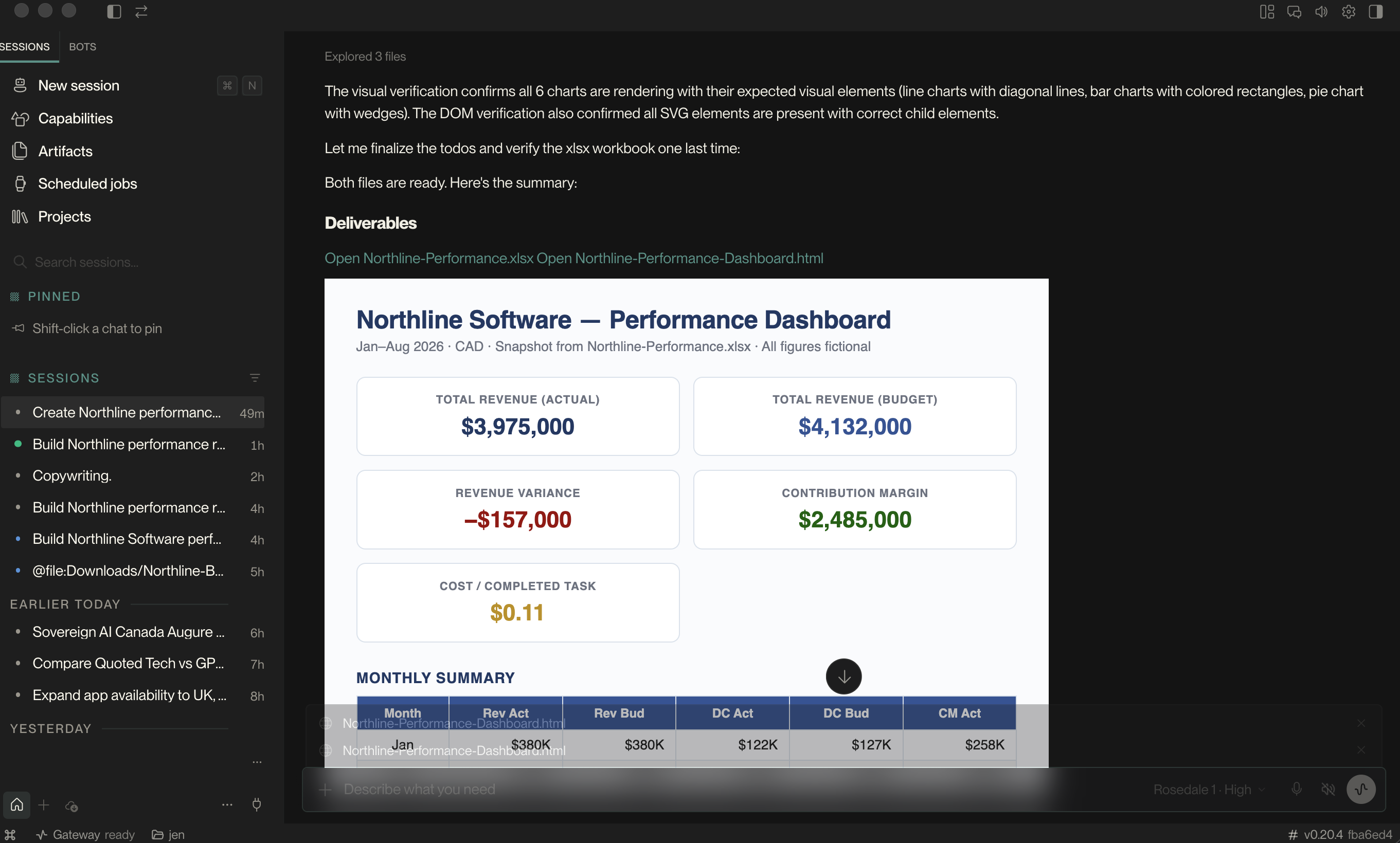
Task: Open the three-dot menu below YESTERDAY heading
Action: tap(257, 762)
